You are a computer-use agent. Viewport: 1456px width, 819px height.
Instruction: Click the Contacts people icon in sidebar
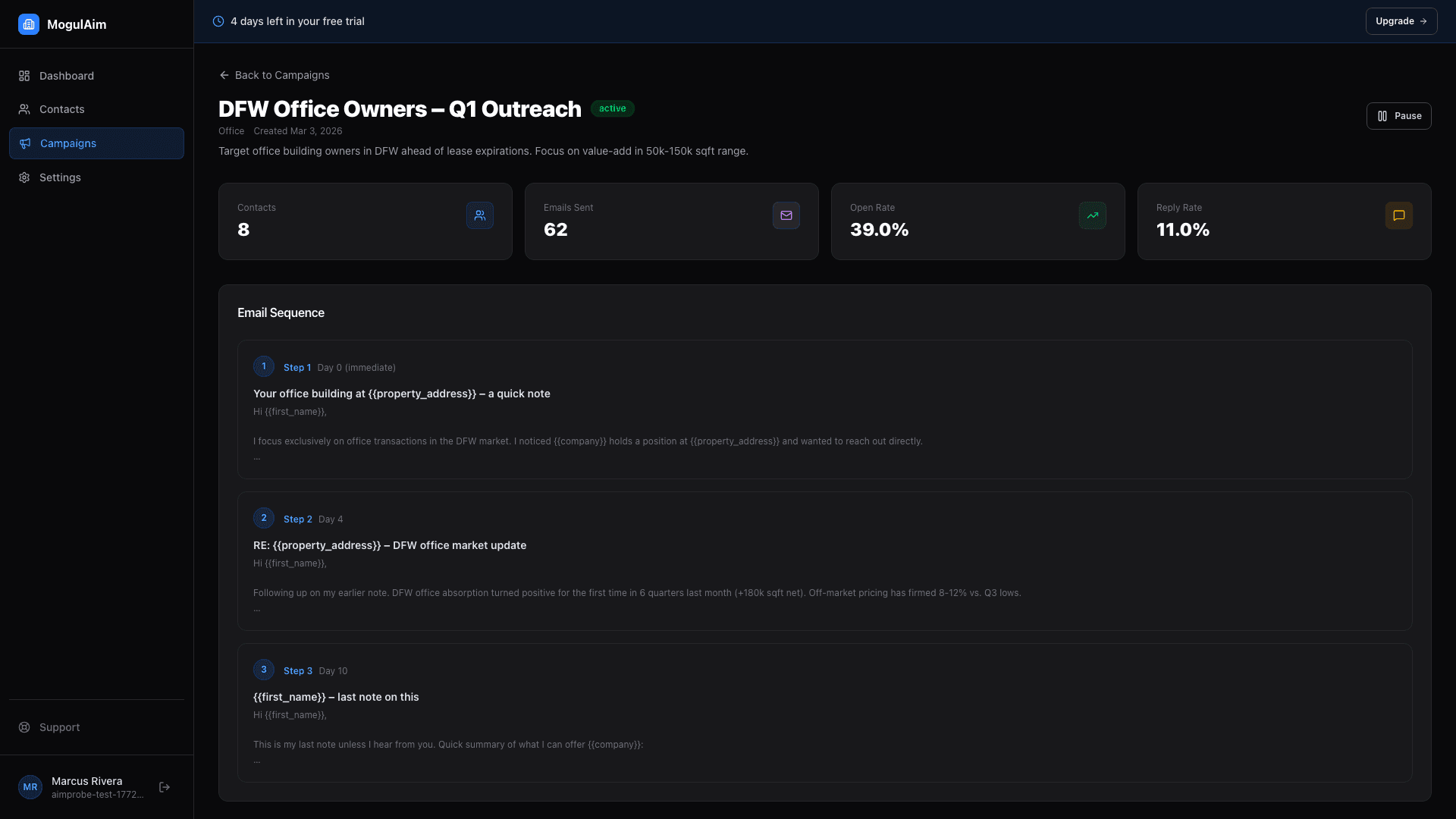click(23, 109)
